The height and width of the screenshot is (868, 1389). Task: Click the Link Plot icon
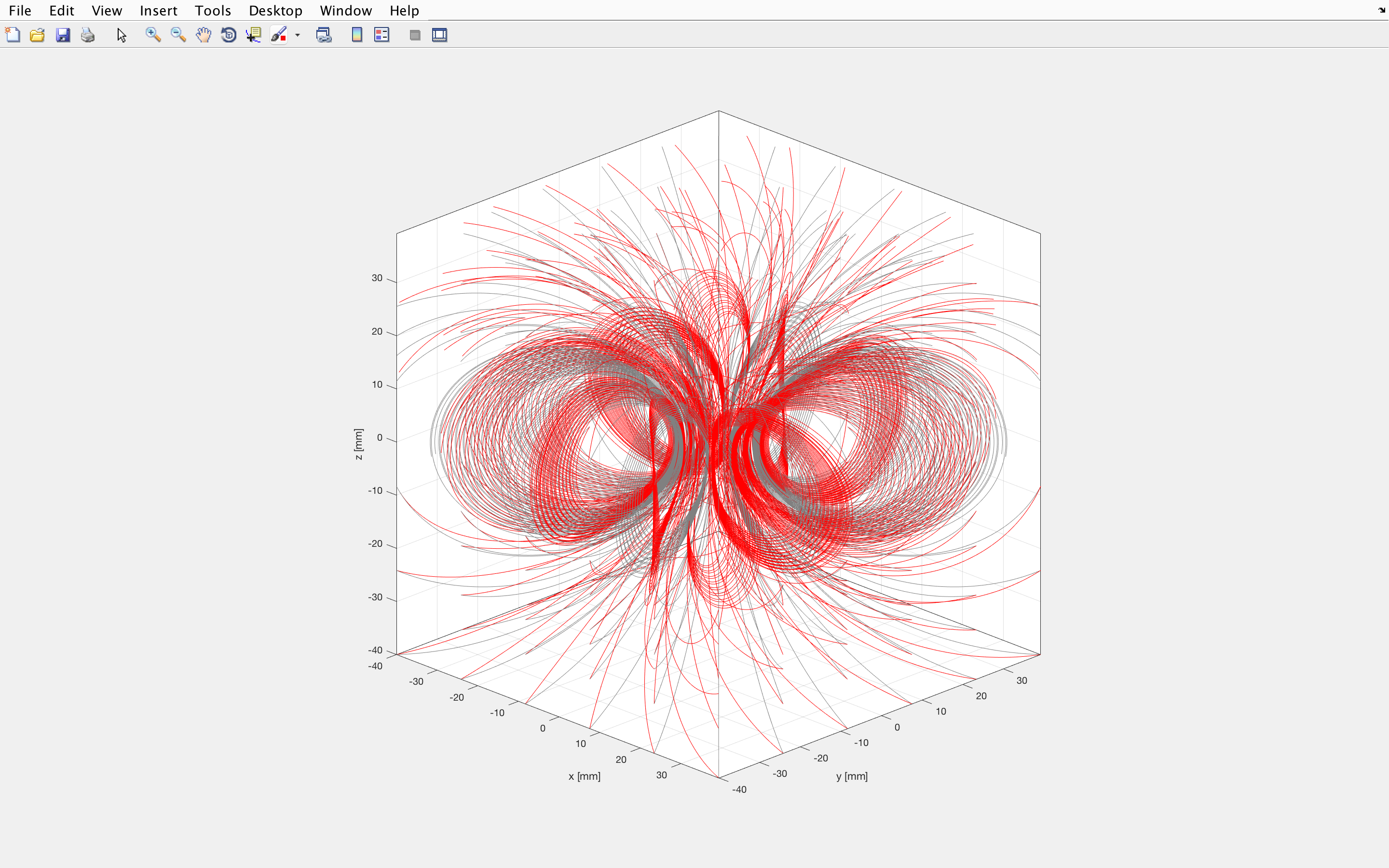pos(324,35)
